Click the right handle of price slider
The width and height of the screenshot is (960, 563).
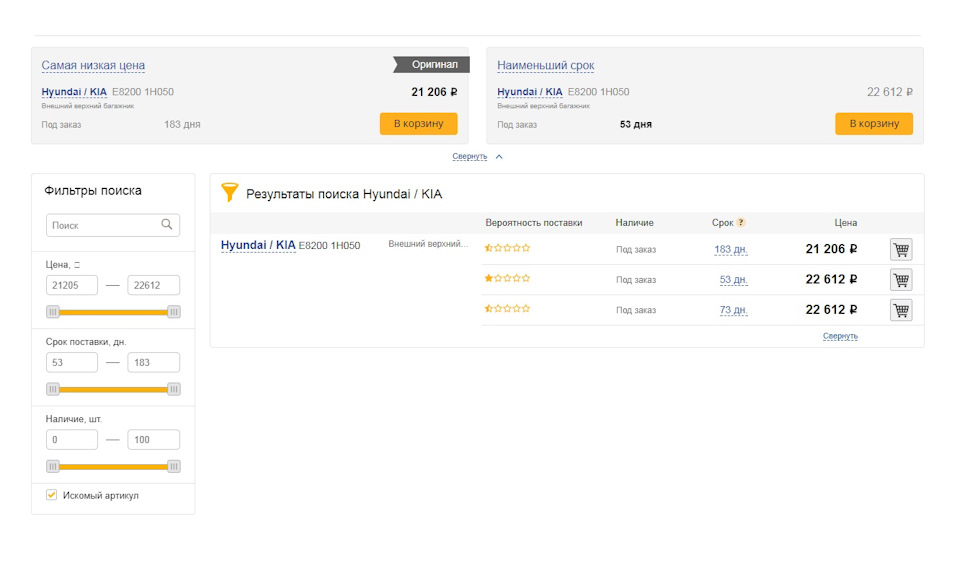pos(174,312)
